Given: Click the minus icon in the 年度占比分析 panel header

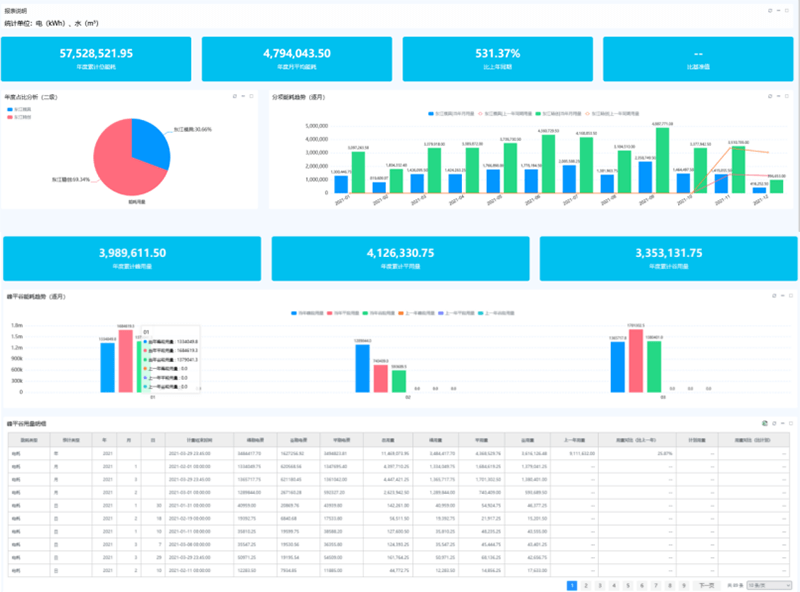Looking at the screenshot, I should (x=244, y=96).
